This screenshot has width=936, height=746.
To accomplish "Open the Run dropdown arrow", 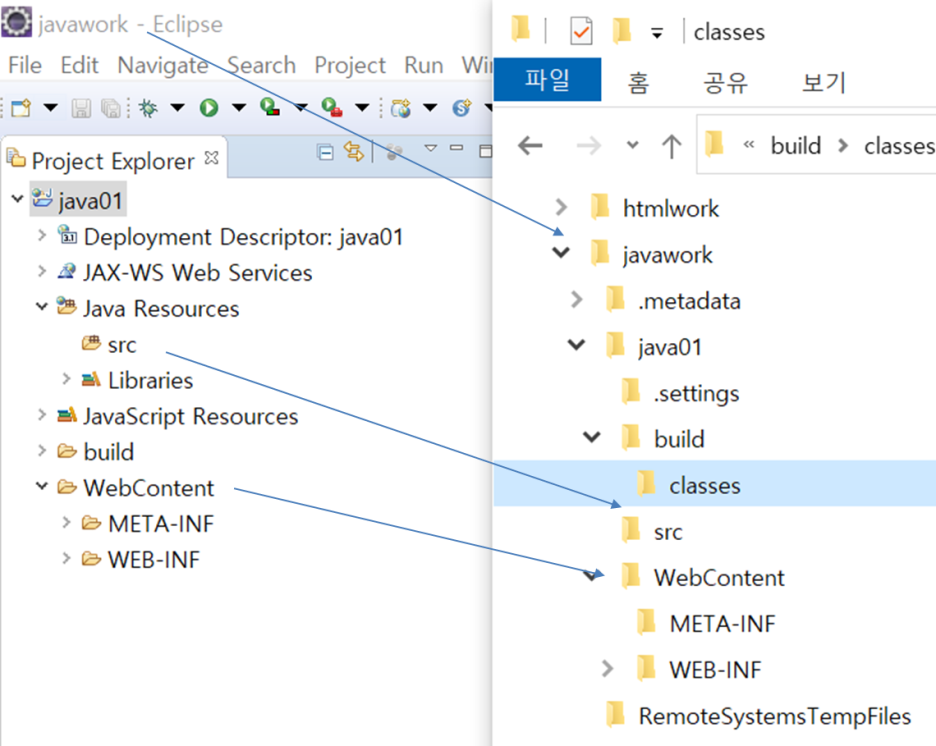I will (239, 108).
